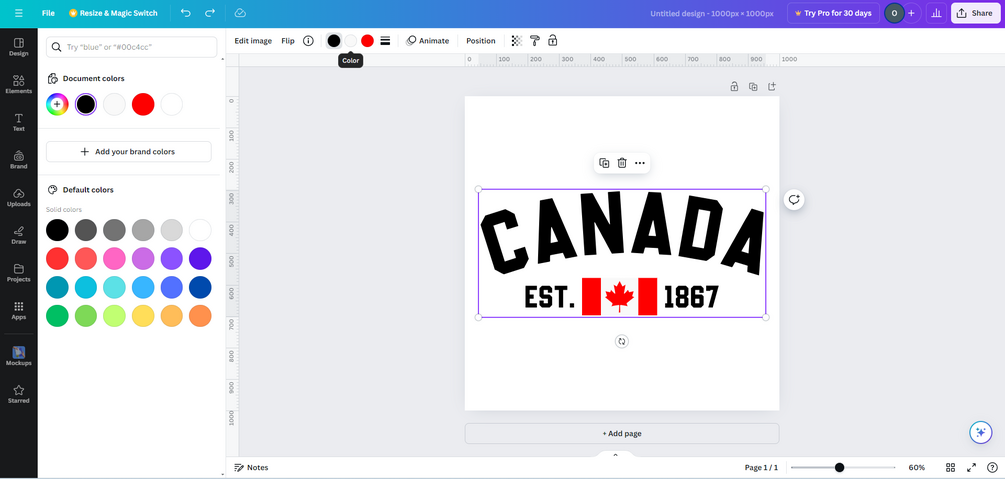The width and height of the screenshot is (1005, 479).
Task: Open the help question mark
Action: coord(992,467)
